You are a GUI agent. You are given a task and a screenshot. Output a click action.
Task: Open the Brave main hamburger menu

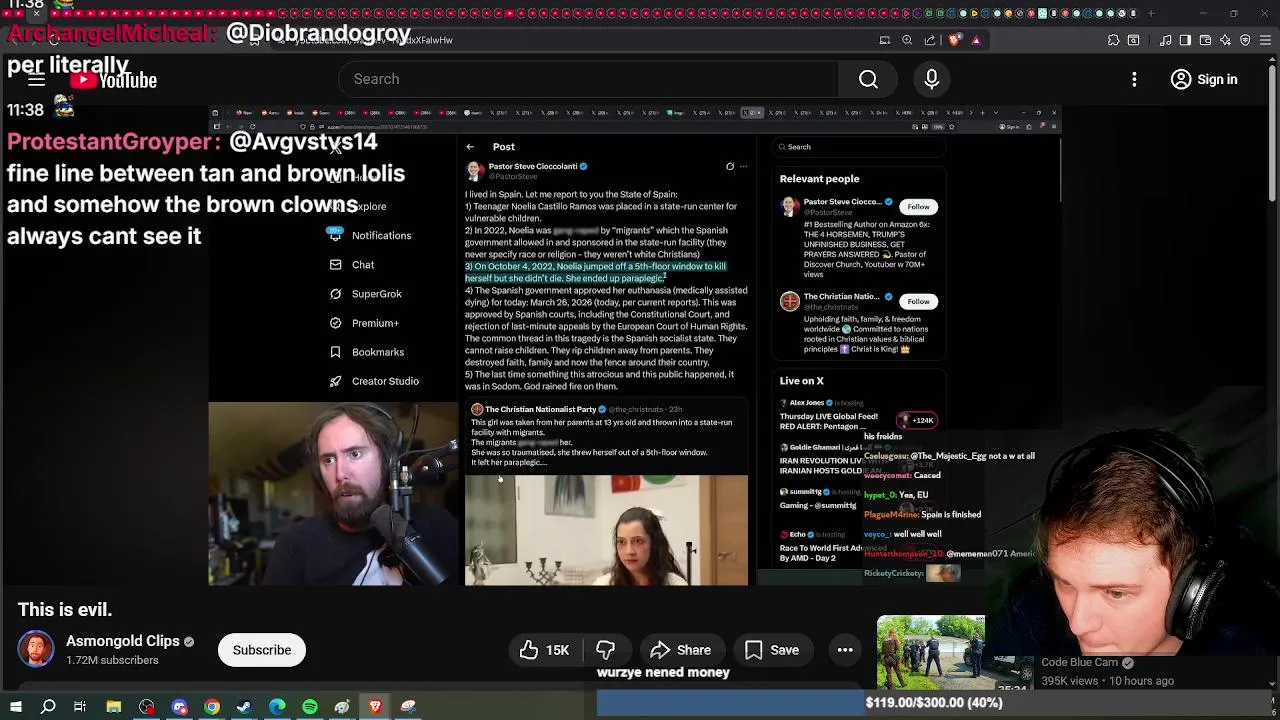[x=1265, y=40]
